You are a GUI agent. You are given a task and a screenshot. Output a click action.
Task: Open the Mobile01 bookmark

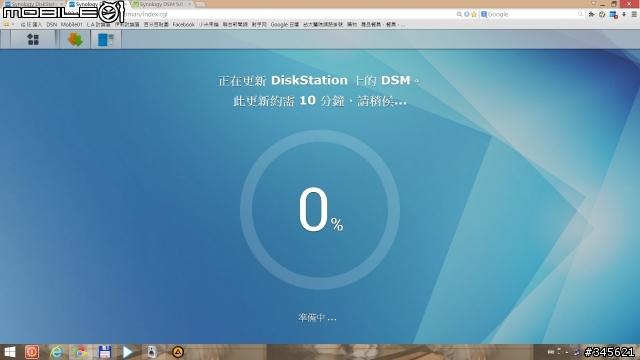(x=71, y=24)
